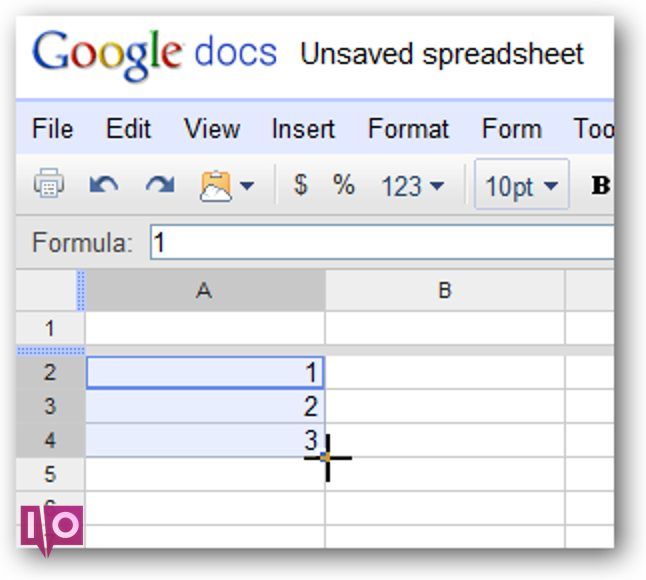
Task: Open the paste clipboard options icon
Action: click(227, 186)
